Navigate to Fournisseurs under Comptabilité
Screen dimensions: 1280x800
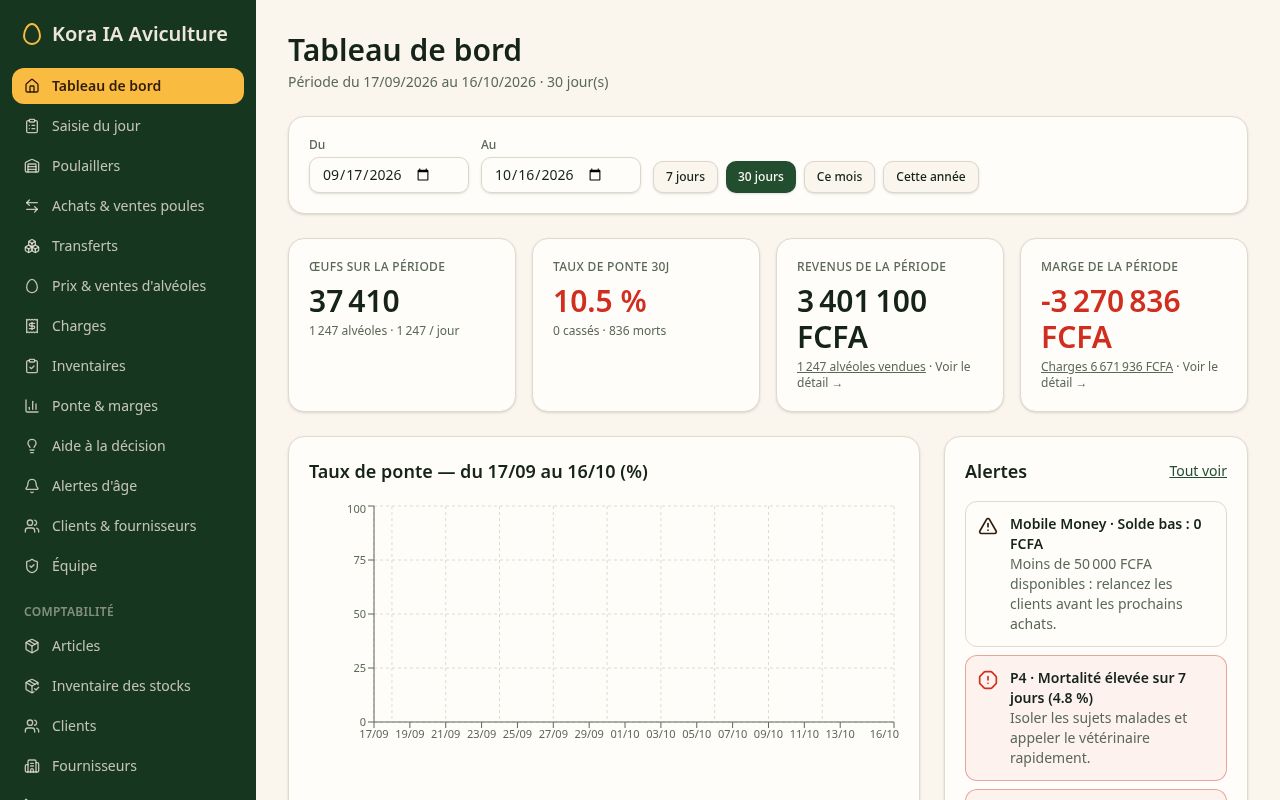click(x=128, y=766)
